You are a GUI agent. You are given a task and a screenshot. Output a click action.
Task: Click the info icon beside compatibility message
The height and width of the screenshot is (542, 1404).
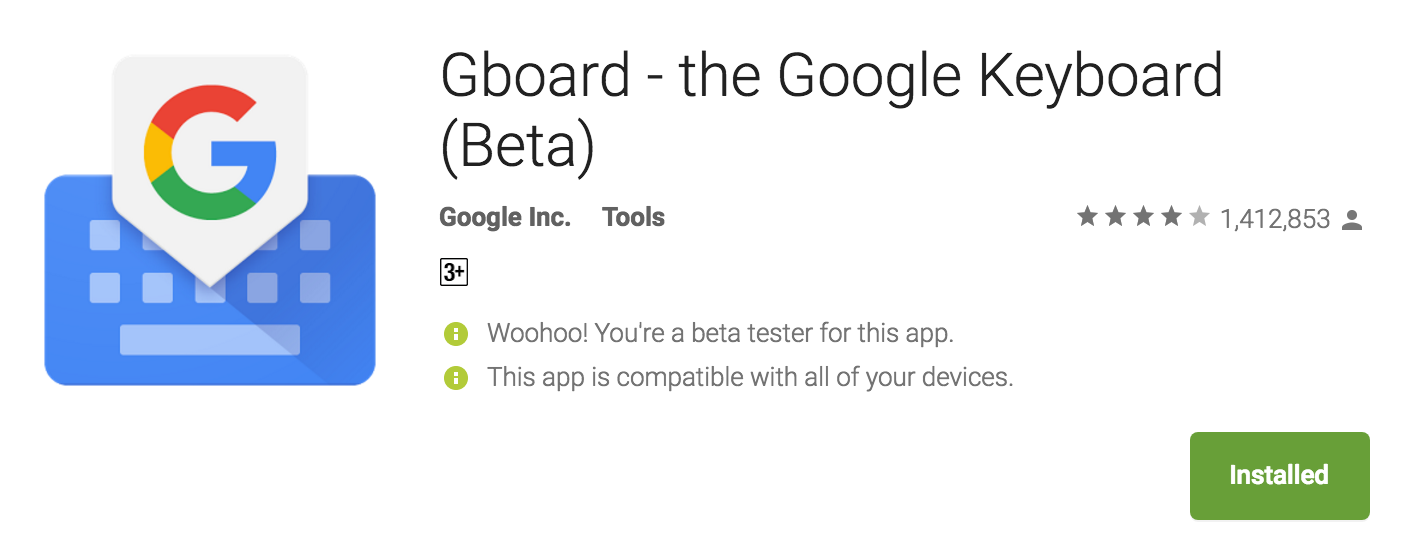[x=455, y=378]
